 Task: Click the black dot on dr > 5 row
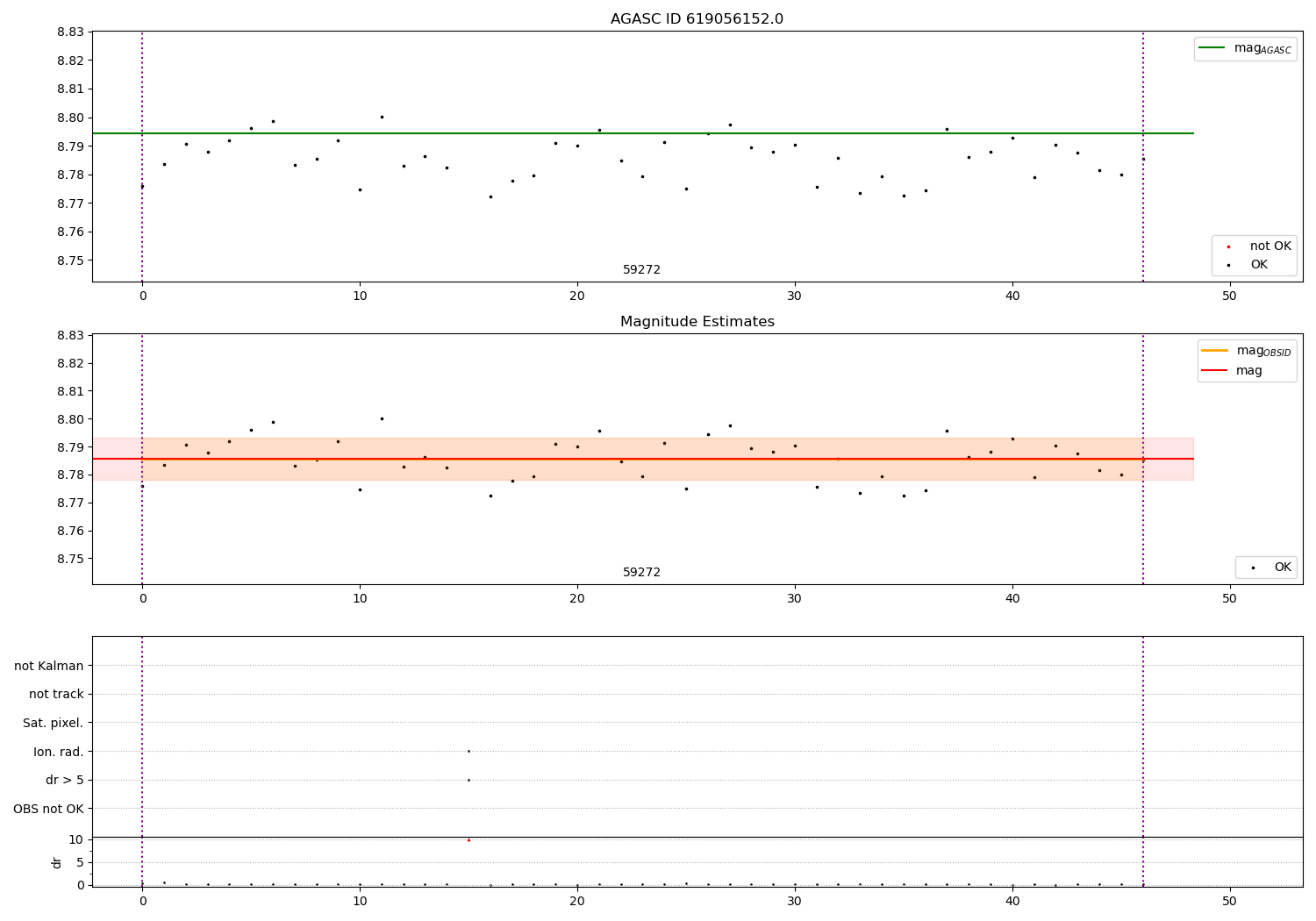468,780
